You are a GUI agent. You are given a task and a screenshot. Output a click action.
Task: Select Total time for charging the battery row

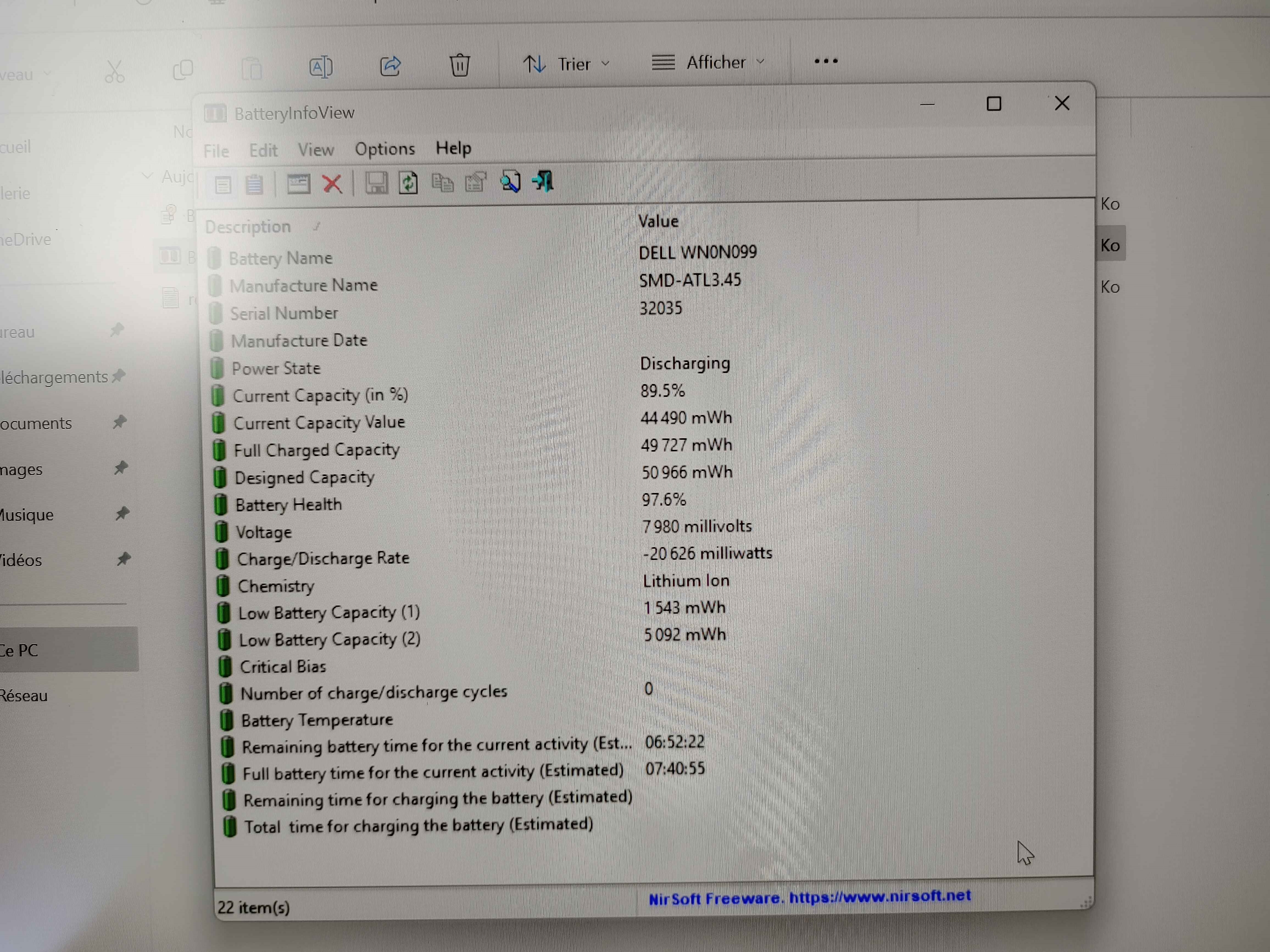408,826
